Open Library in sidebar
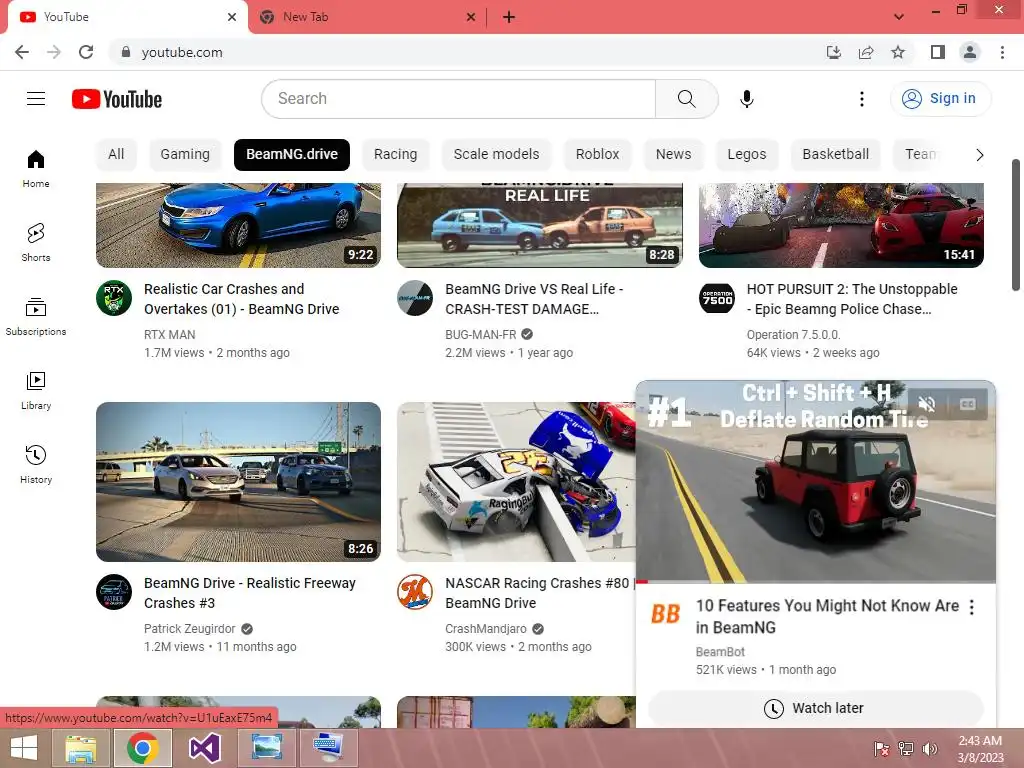This screenshot has width=1024, height=768. pos(36,390)
